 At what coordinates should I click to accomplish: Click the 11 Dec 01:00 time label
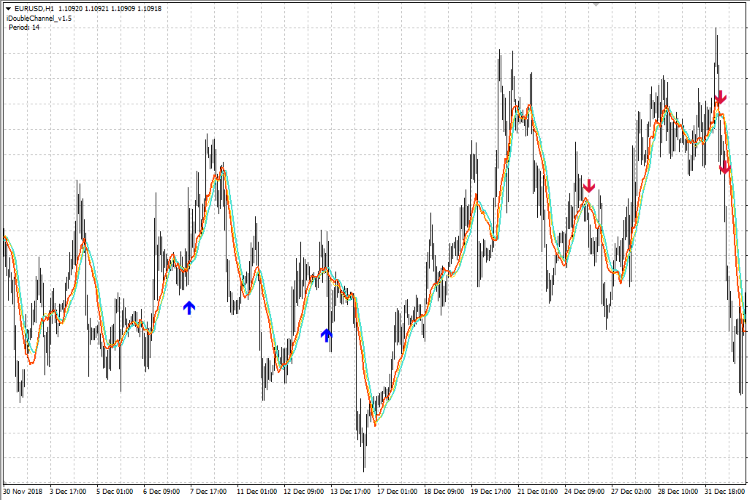(257, 492)
